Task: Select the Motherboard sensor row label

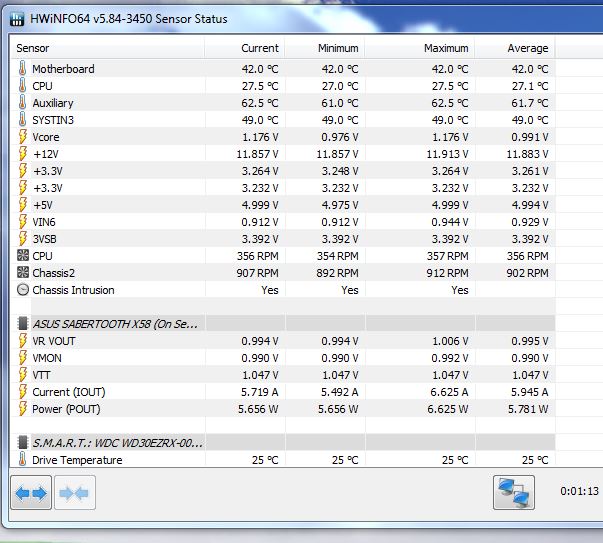Action: (63, 69)
